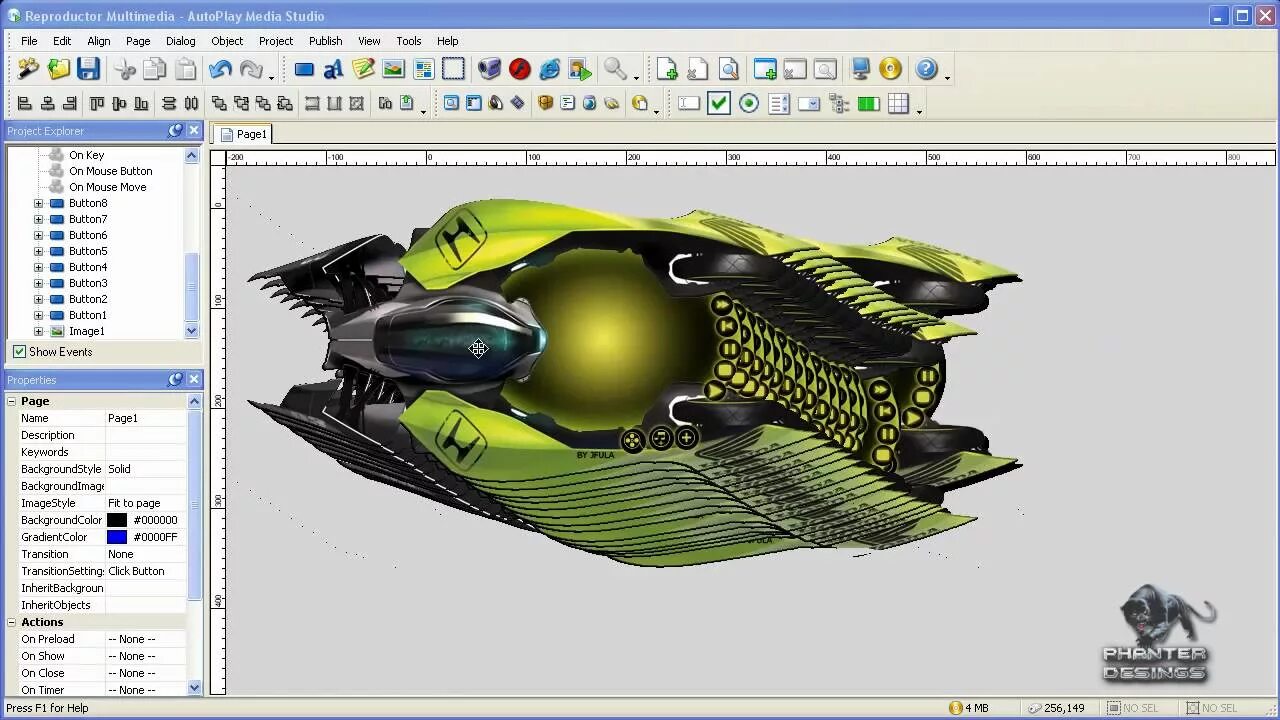Open the Object menu
Image resolution: width=1280 pixels, height=720 pixels.
[227, 41]
